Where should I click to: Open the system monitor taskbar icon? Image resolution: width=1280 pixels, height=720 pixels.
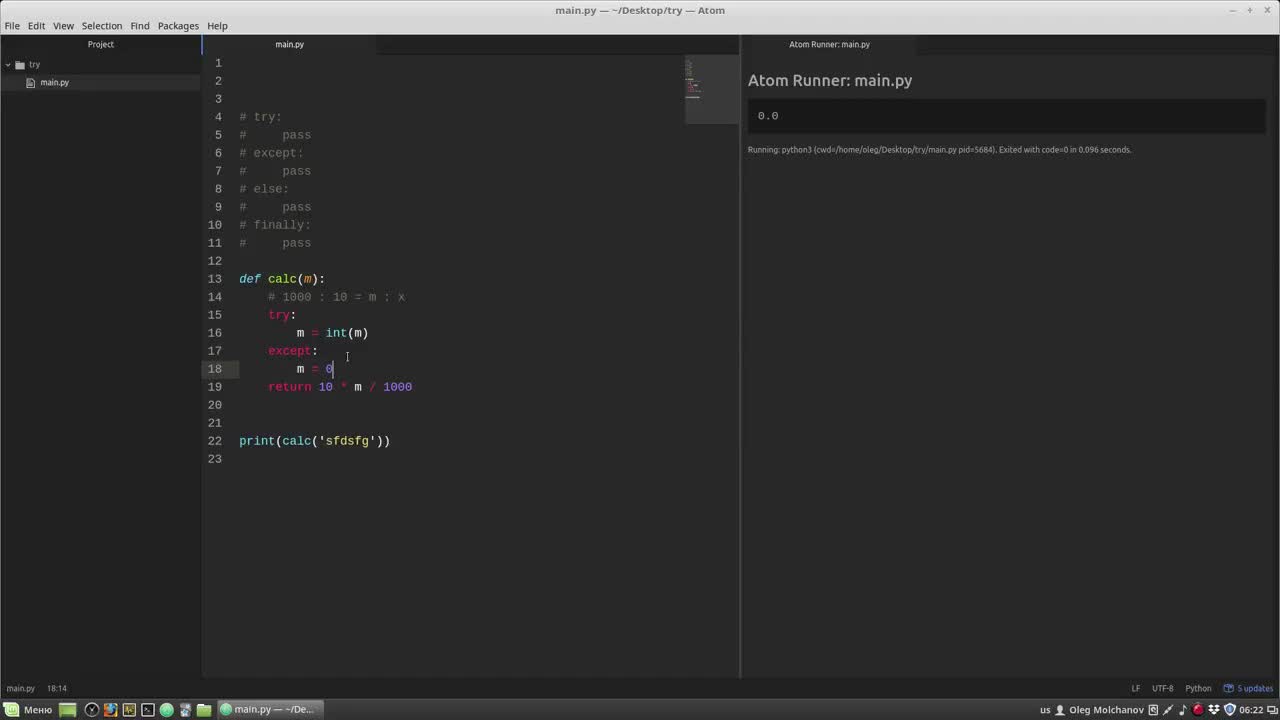coord(129,710)
